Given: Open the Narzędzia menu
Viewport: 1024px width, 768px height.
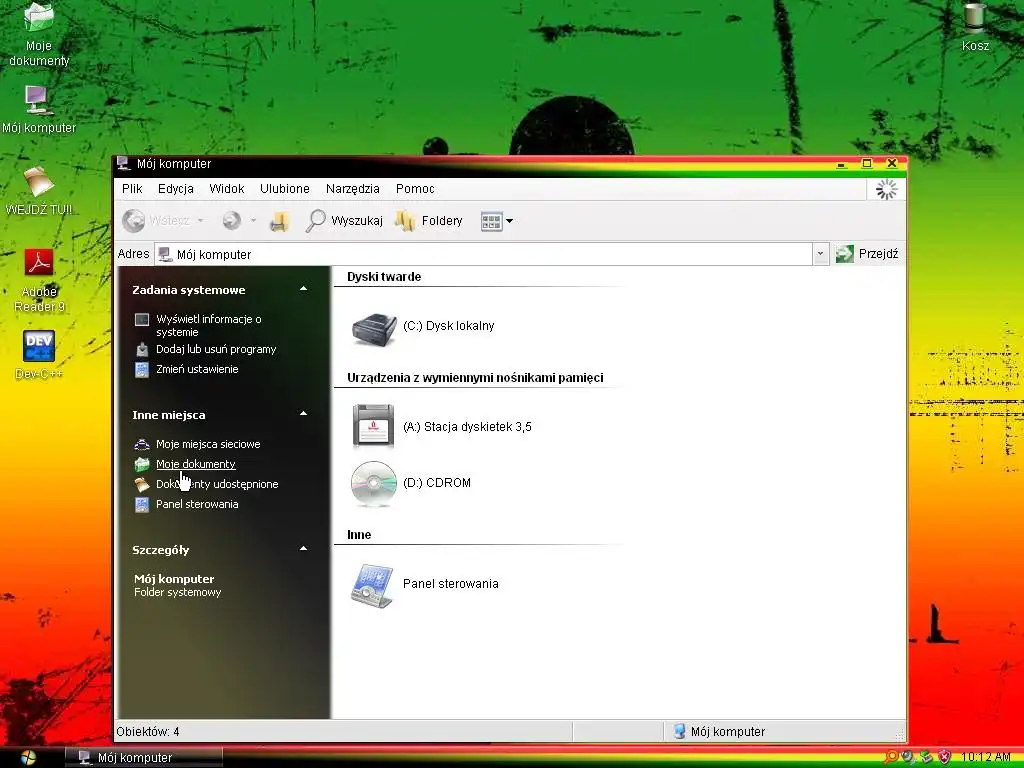Looking at the screenshot, I should [353, 189].
